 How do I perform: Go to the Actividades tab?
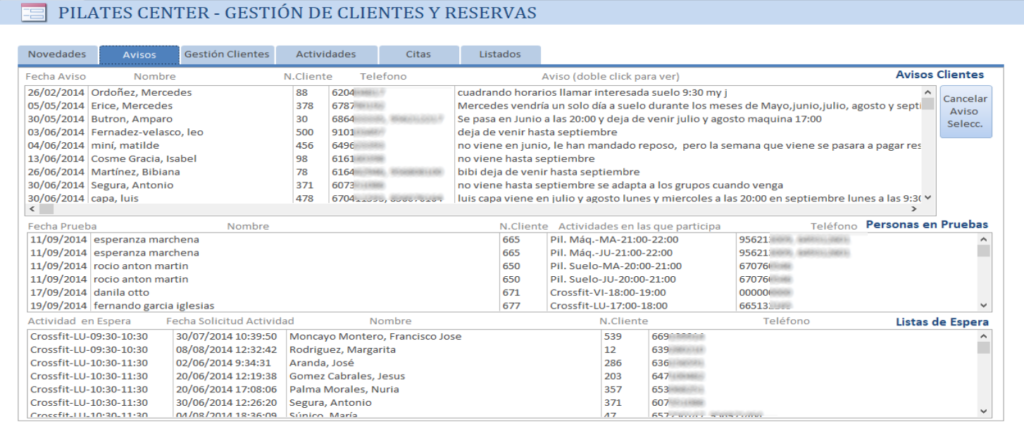pyautogui.click(x=326, y=54)
